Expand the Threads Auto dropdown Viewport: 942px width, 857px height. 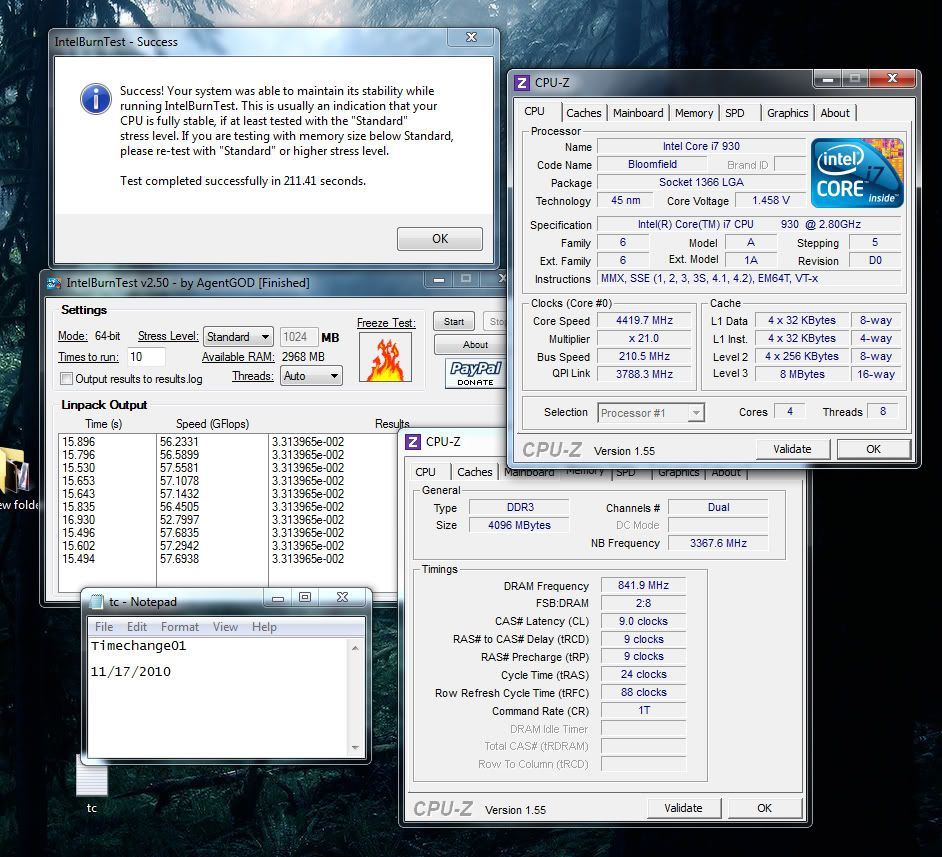pyautogui.click(x=309, y=376)
